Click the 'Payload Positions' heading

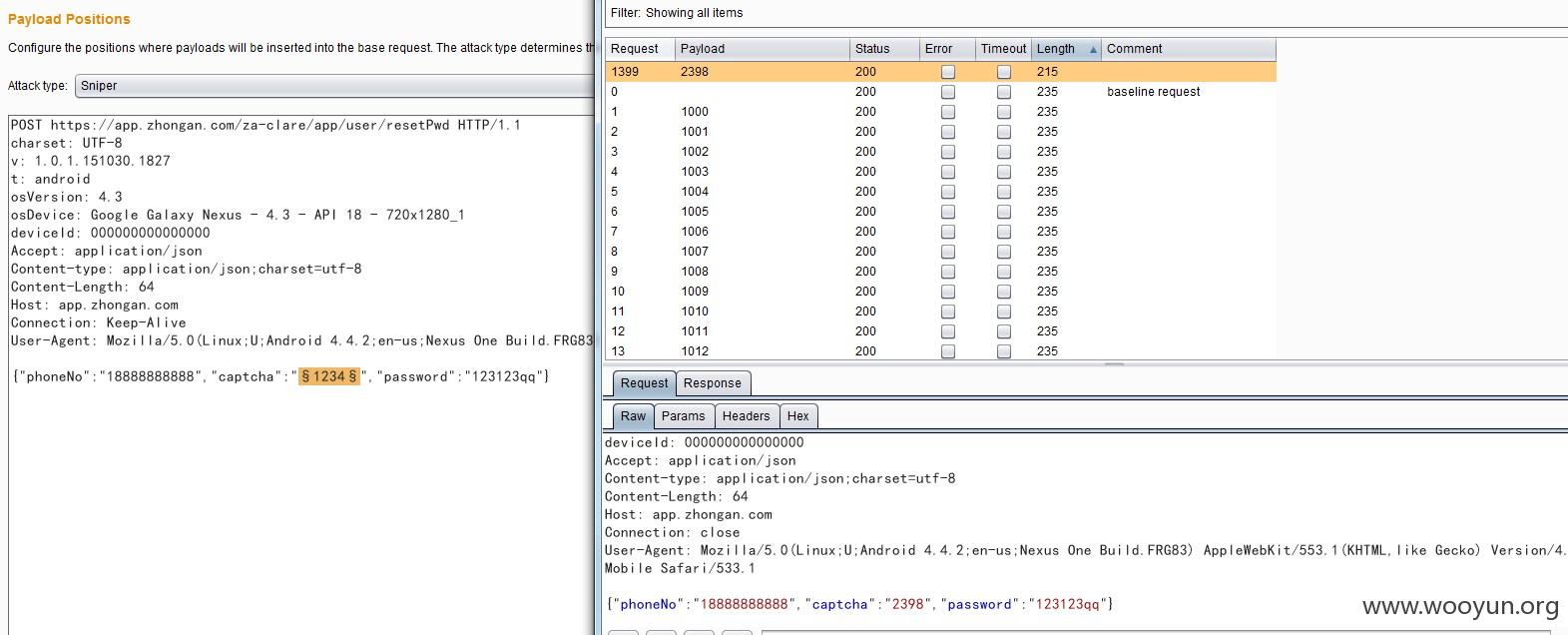pyautogui.click(x=69, y=19)
